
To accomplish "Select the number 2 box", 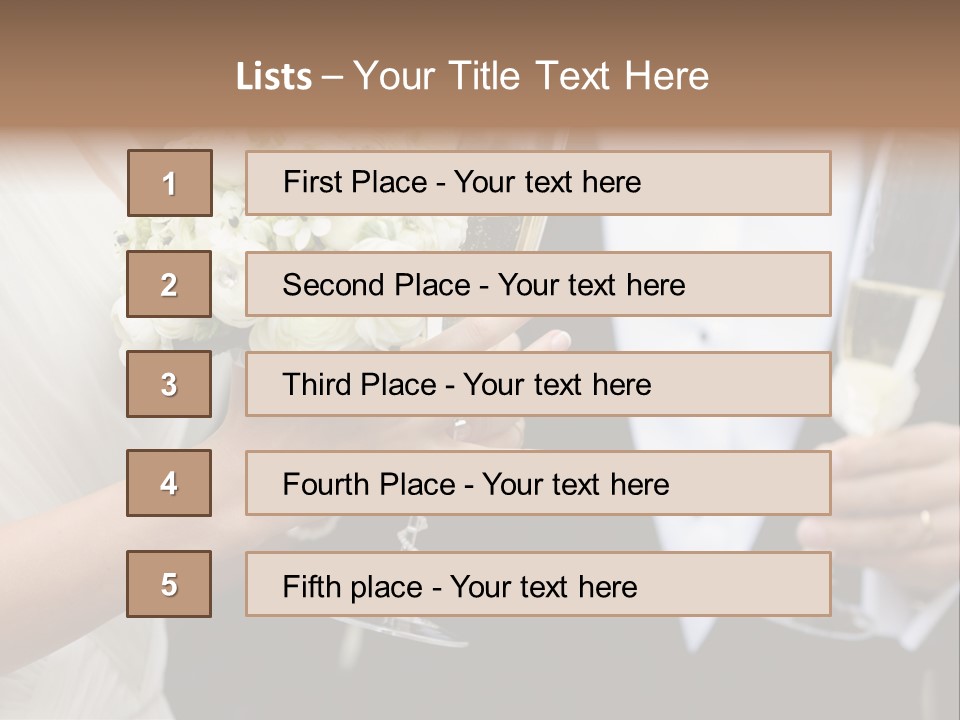I will pos(169,284).
